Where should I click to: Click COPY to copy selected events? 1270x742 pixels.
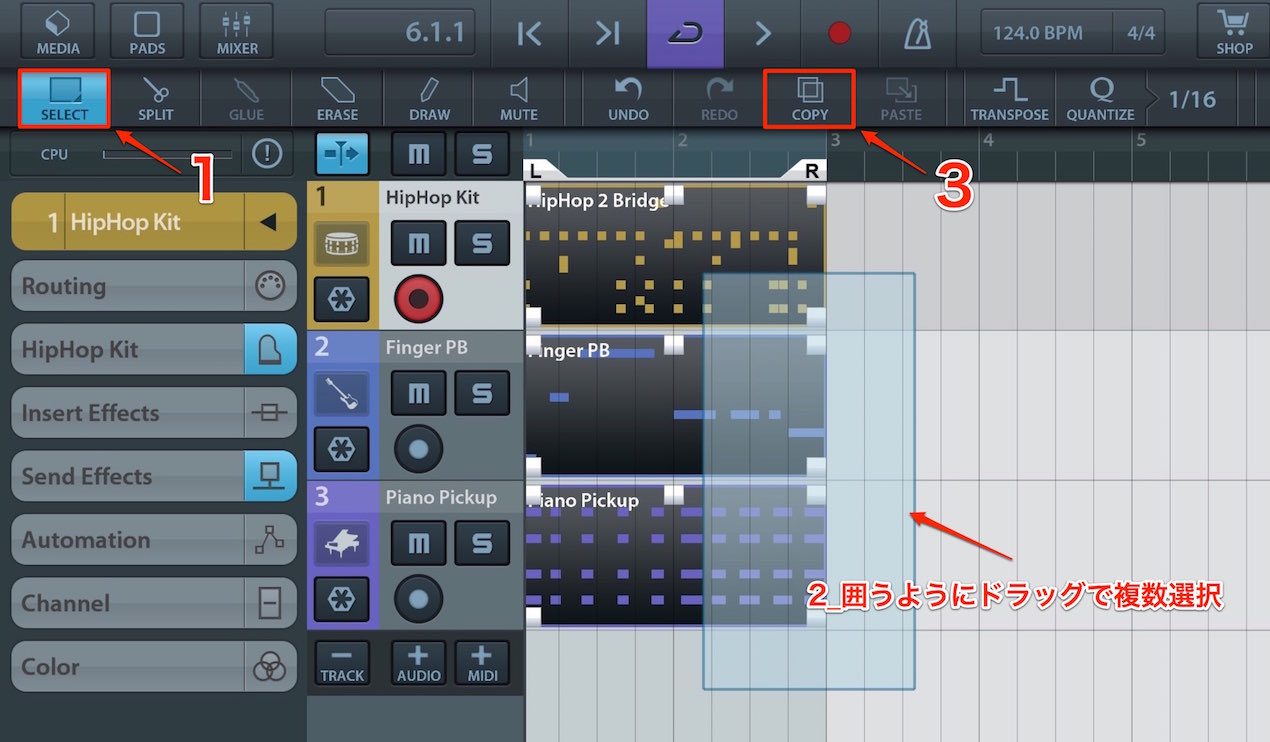(810, 98)
